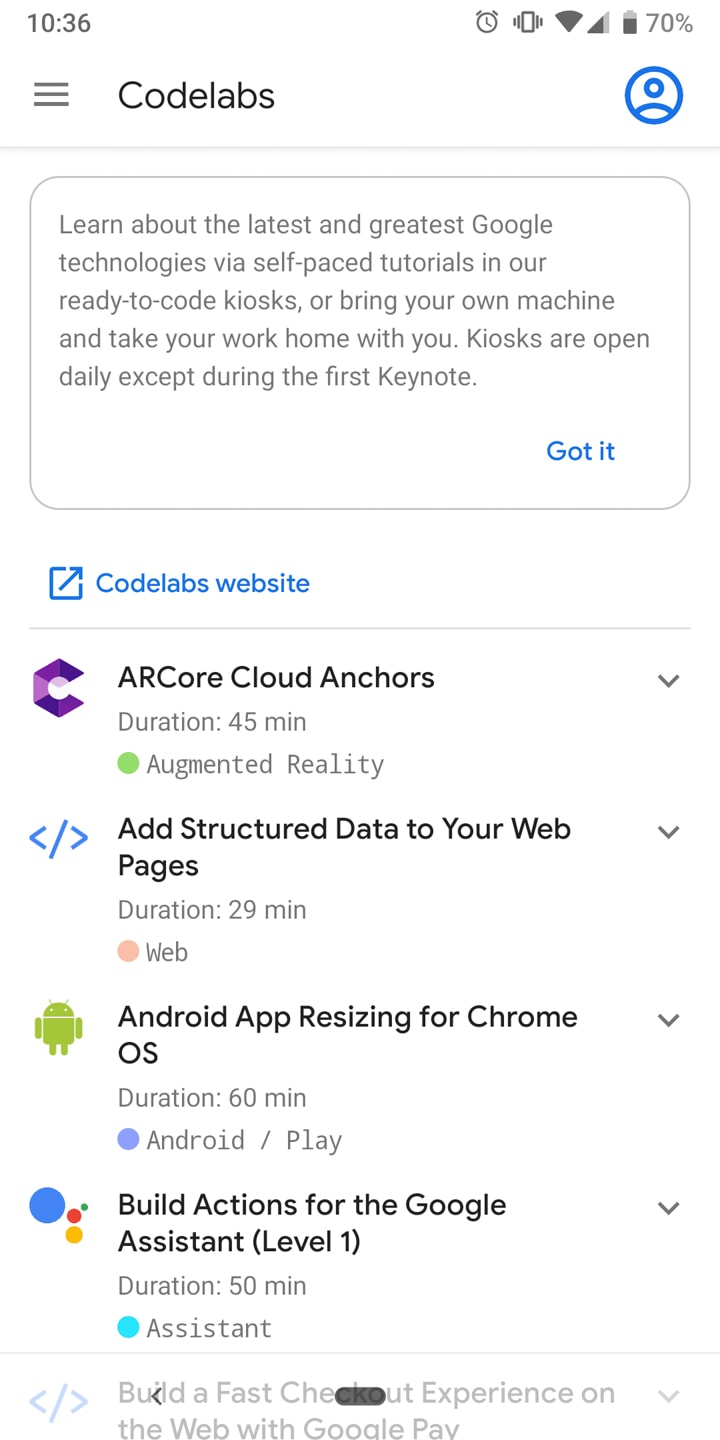This screenshot has height=1440, width=720.
Task: Expand Build Actions for the Google Assistant
Action: pyautogui.click(x=668, y=1208)
